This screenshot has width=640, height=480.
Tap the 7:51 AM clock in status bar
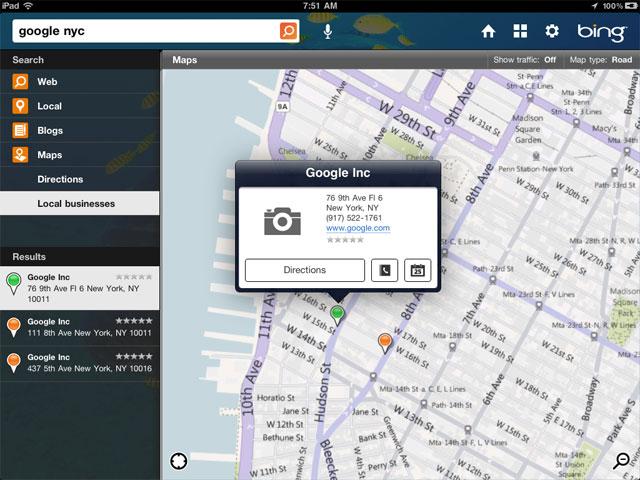coord(320,6)
